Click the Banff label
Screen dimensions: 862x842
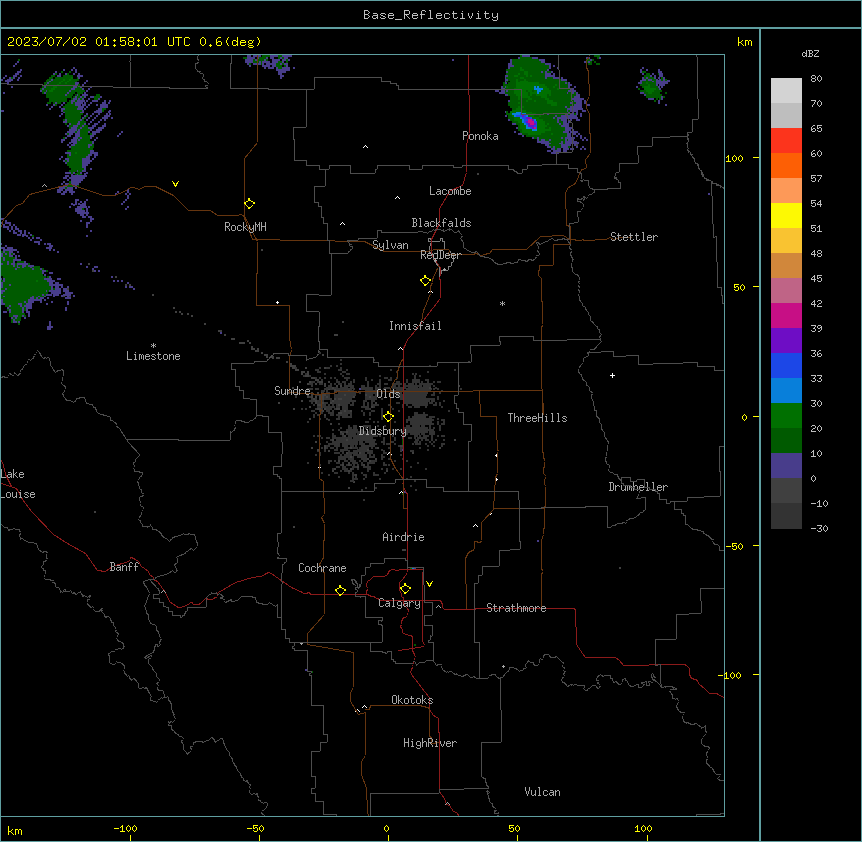(124, 567)
